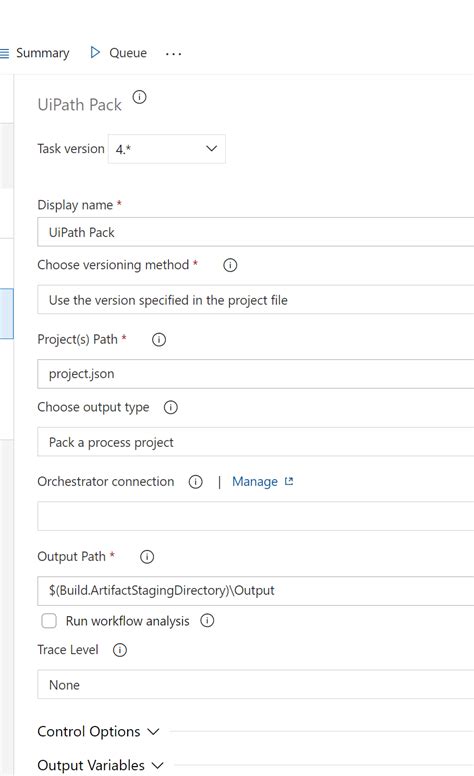Click the info icon beside Choose output type
Viewport: 474px width, 776px height.
(171, 407)
